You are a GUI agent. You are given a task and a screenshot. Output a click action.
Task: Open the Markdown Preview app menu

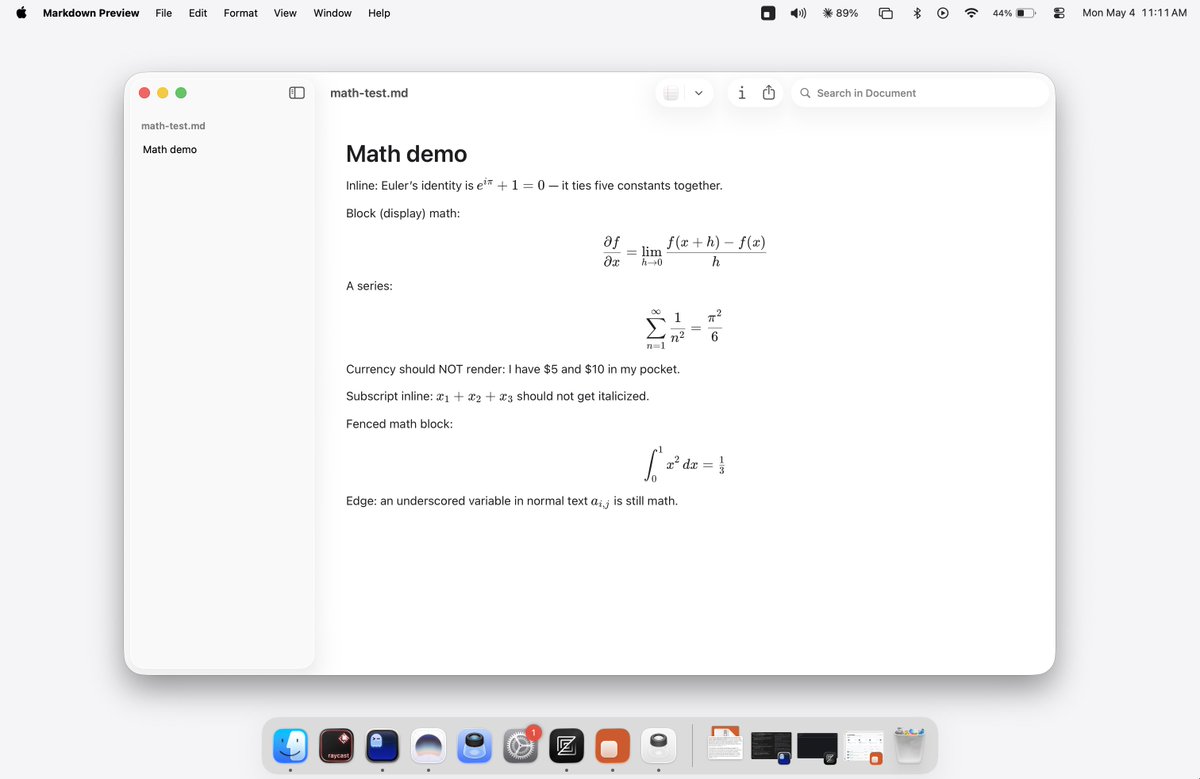tap(91, 13)
